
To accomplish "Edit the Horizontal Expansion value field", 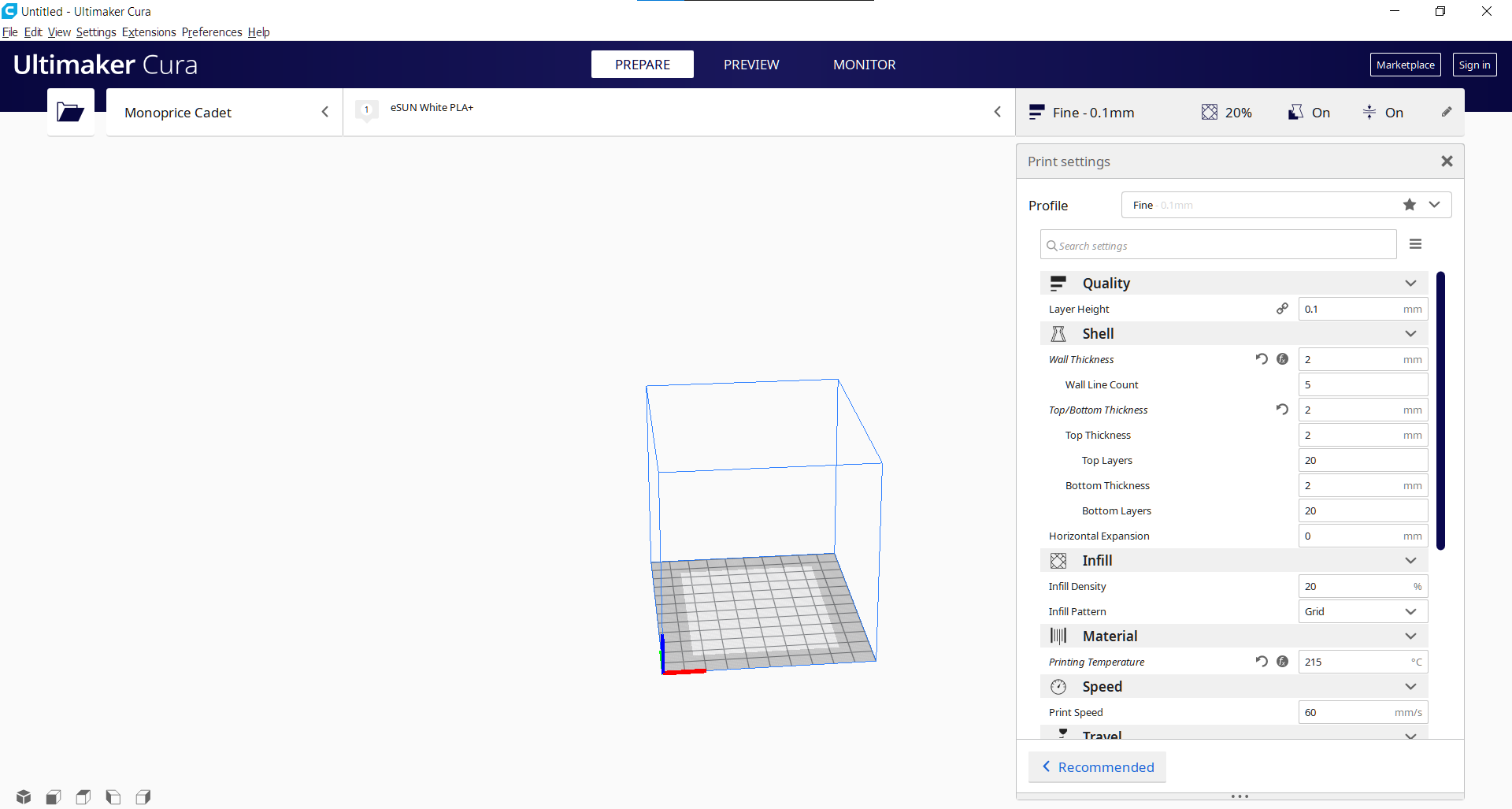I will coord(1363,536).
